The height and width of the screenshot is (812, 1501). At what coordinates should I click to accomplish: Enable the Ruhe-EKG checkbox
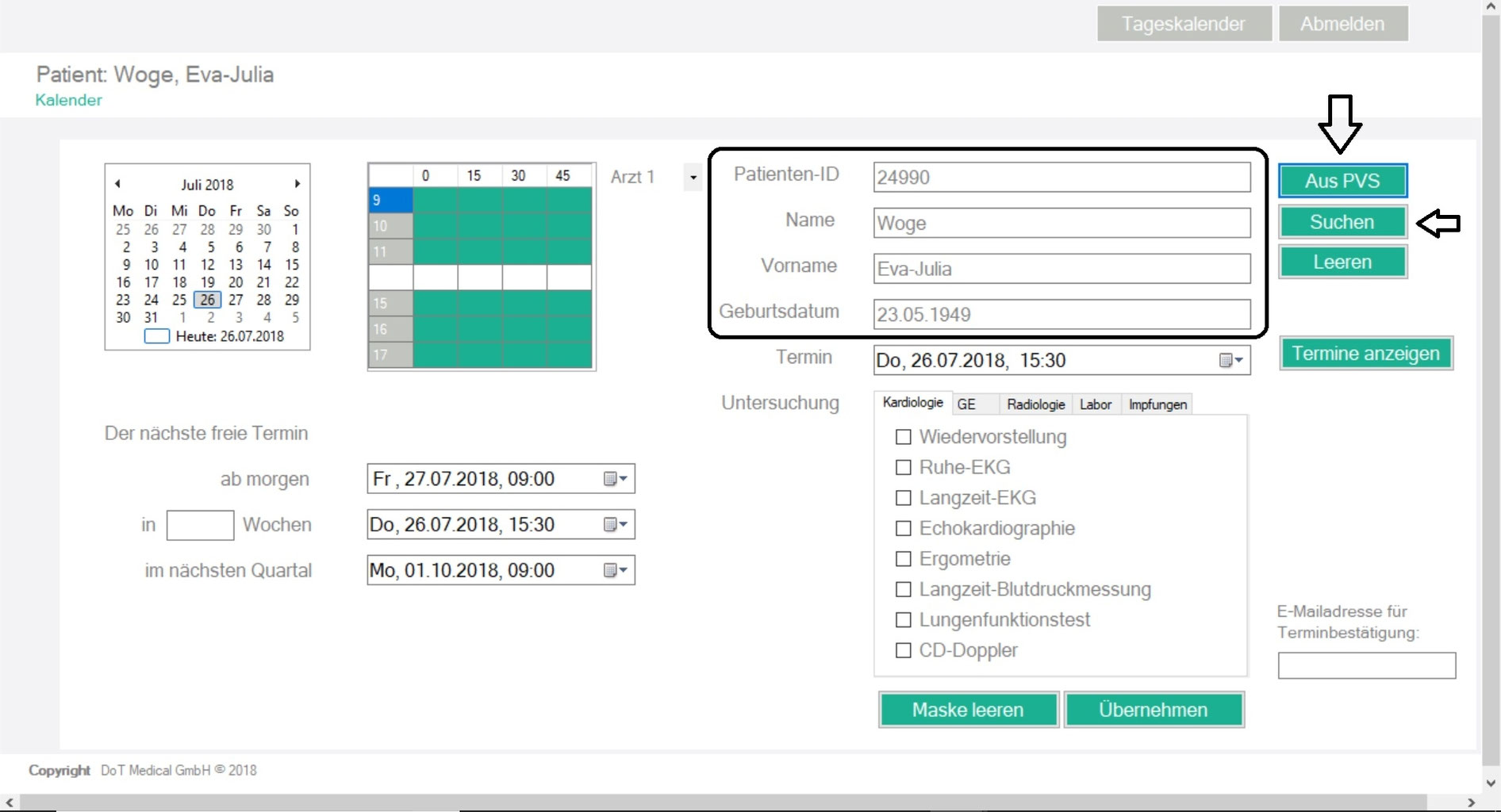(x=903, y=467)
